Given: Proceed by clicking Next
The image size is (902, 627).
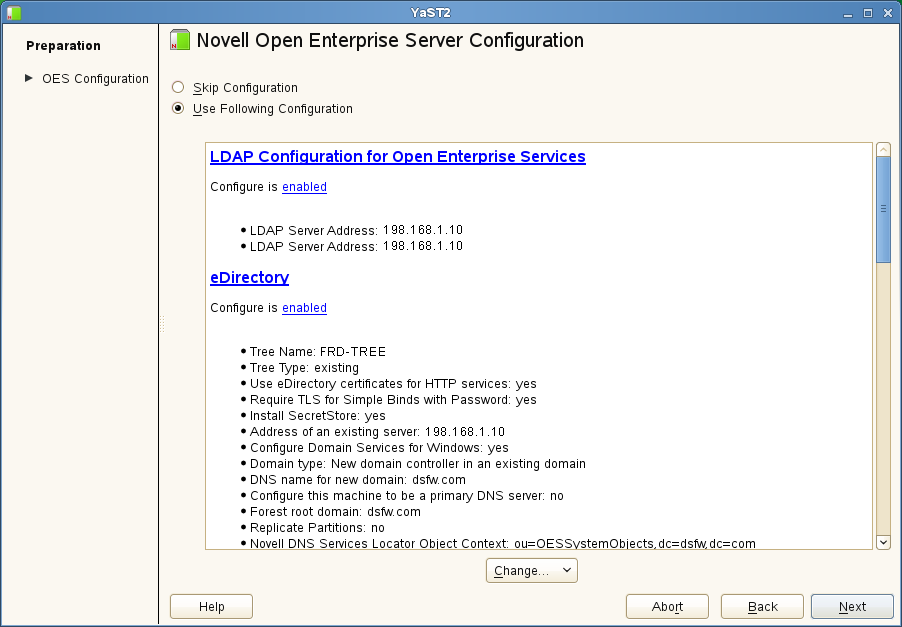Looking at the screenshot, I should pos(852,607).
